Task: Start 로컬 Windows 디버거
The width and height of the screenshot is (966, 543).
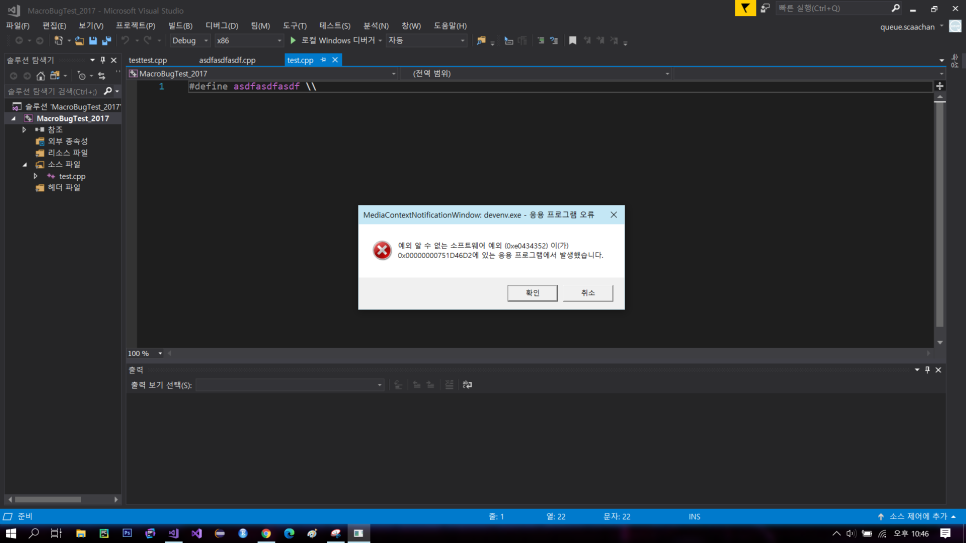Action: [336, 41]
